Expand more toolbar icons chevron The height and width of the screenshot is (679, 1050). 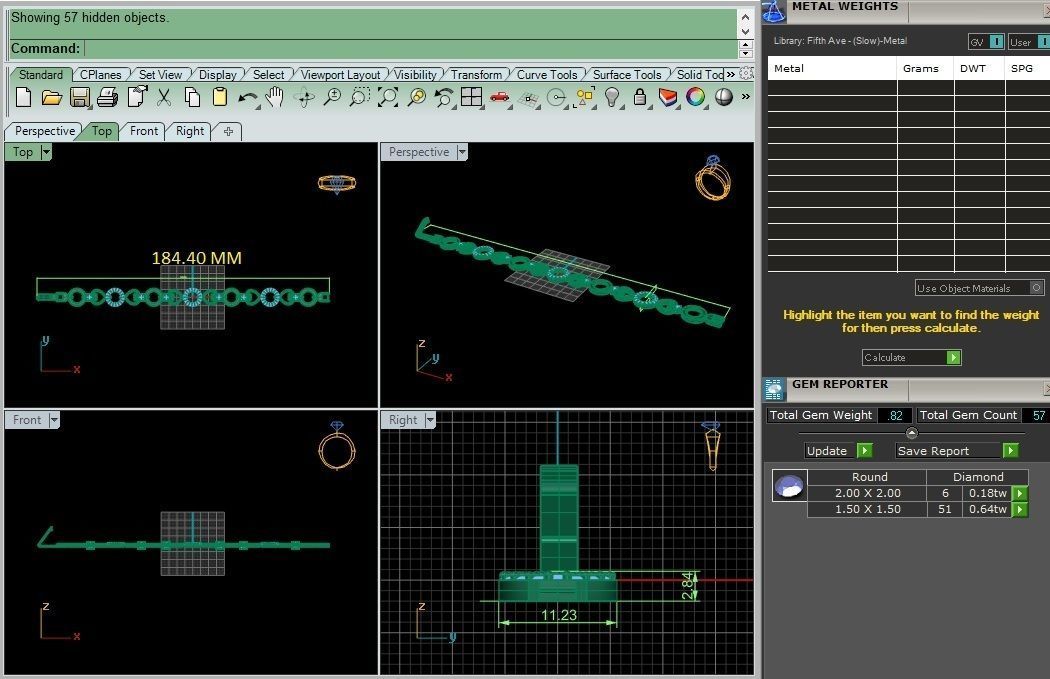point(745,97)
